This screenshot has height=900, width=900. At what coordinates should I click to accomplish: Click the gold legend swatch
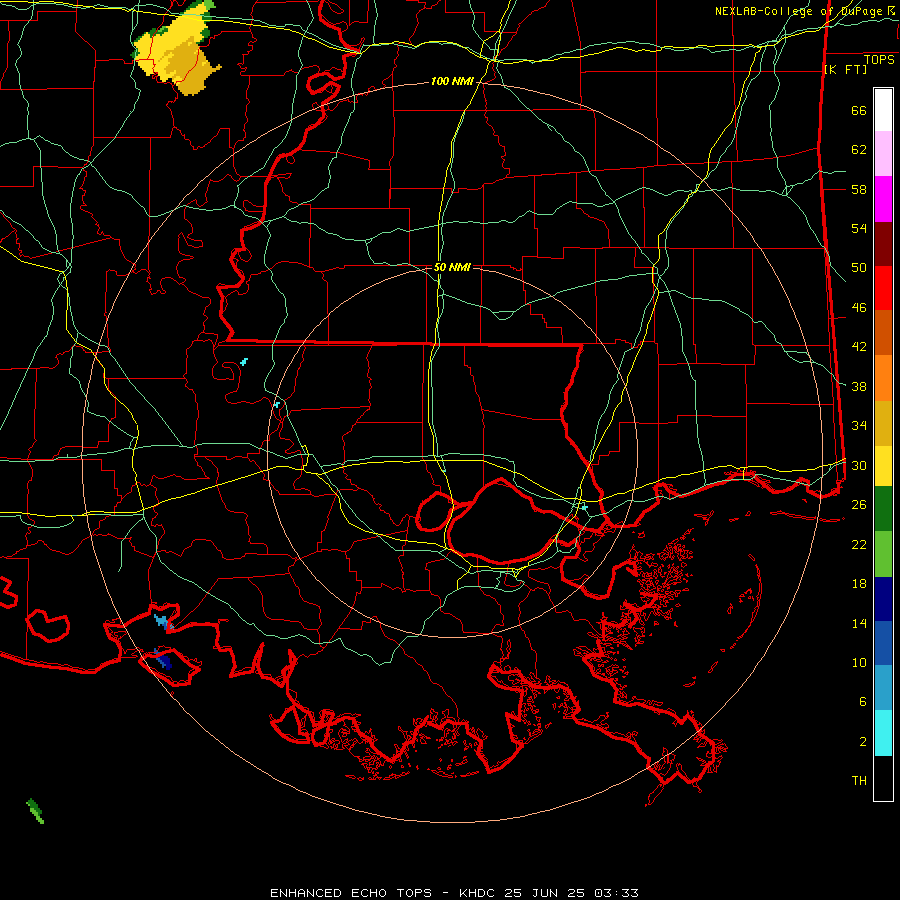883,423
